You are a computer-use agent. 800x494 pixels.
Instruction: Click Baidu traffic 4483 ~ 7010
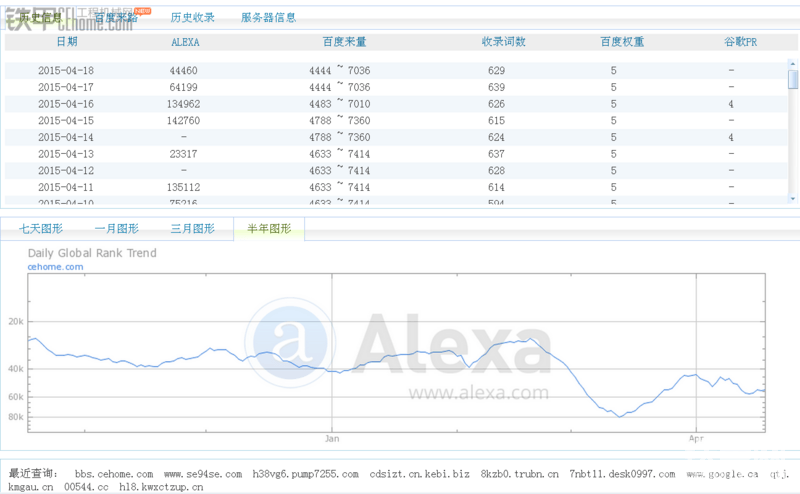tap(340, 104)
